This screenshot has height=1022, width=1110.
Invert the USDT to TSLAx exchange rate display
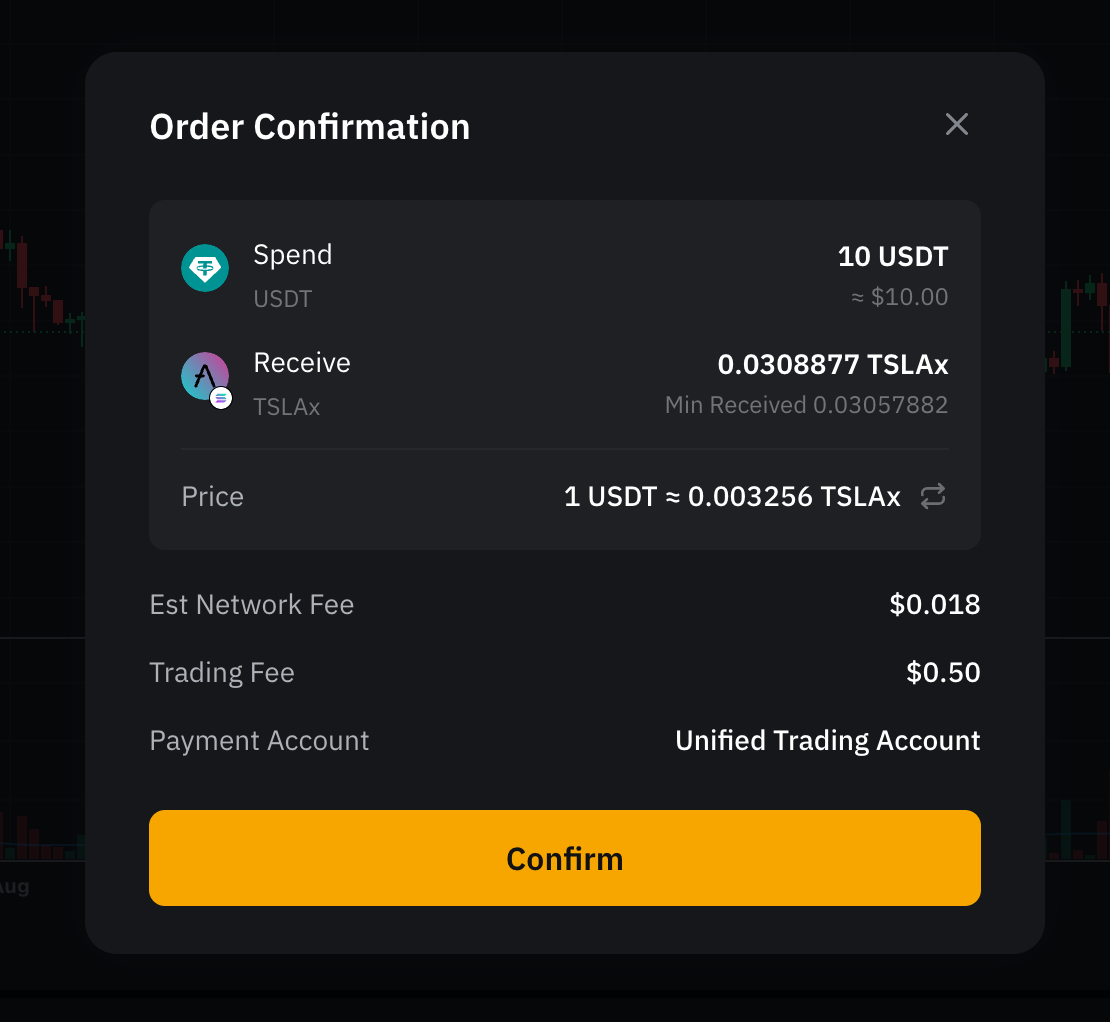[932, 496]
